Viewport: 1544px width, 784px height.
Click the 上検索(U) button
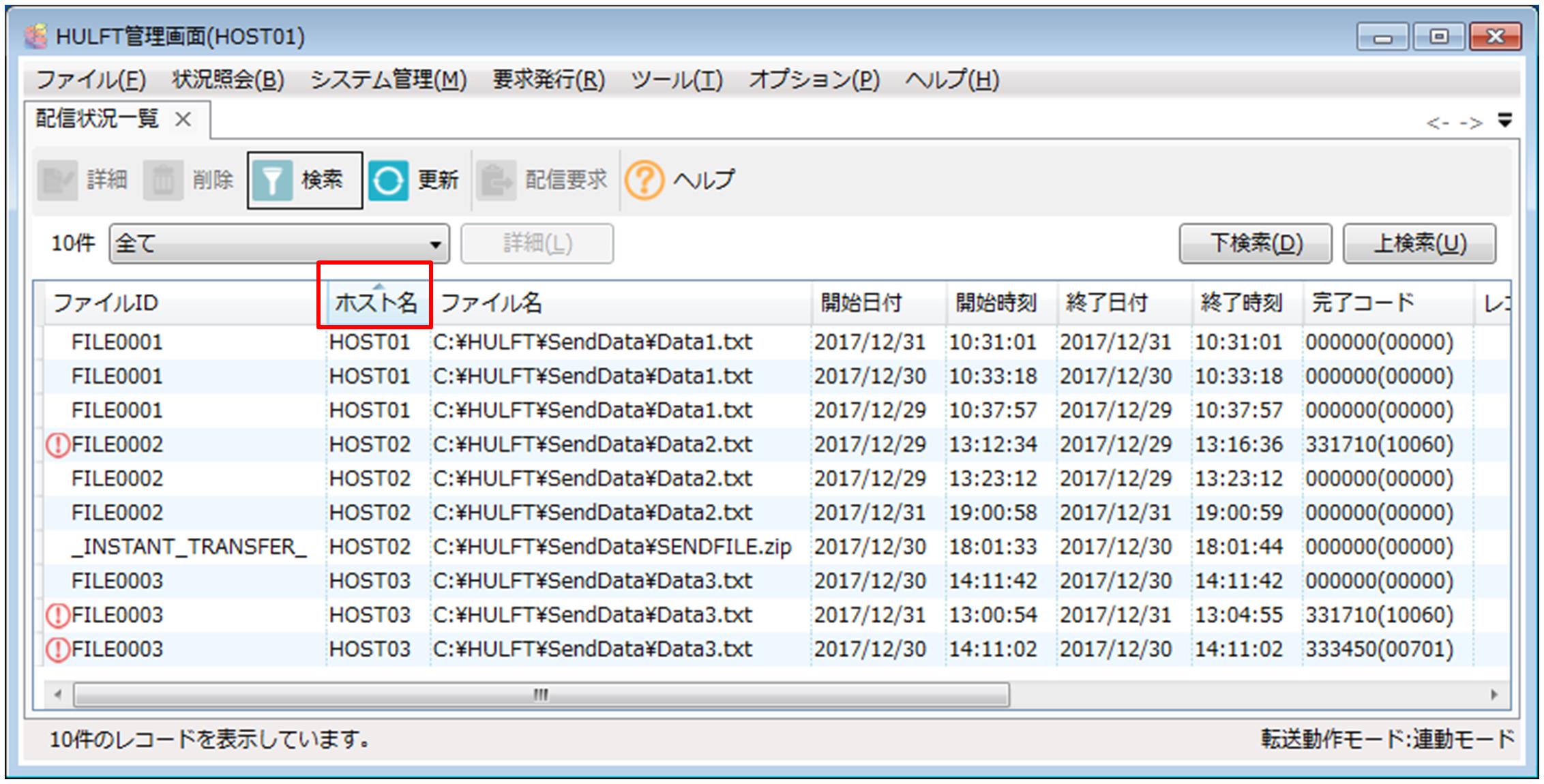(x=1419, y=243)
